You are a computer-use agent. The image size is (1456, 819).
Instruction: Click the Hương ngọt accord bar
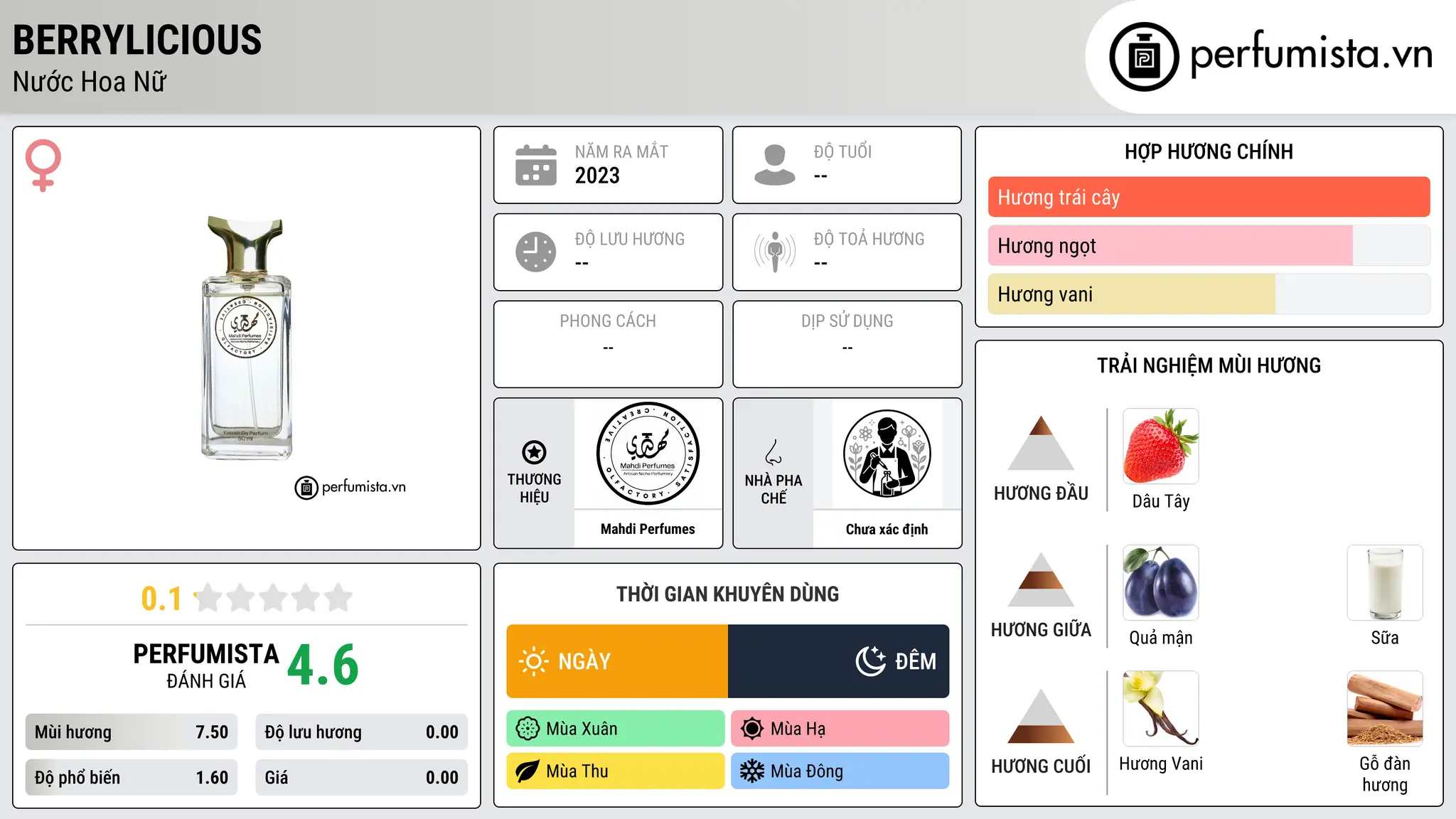coord(1209,245)
